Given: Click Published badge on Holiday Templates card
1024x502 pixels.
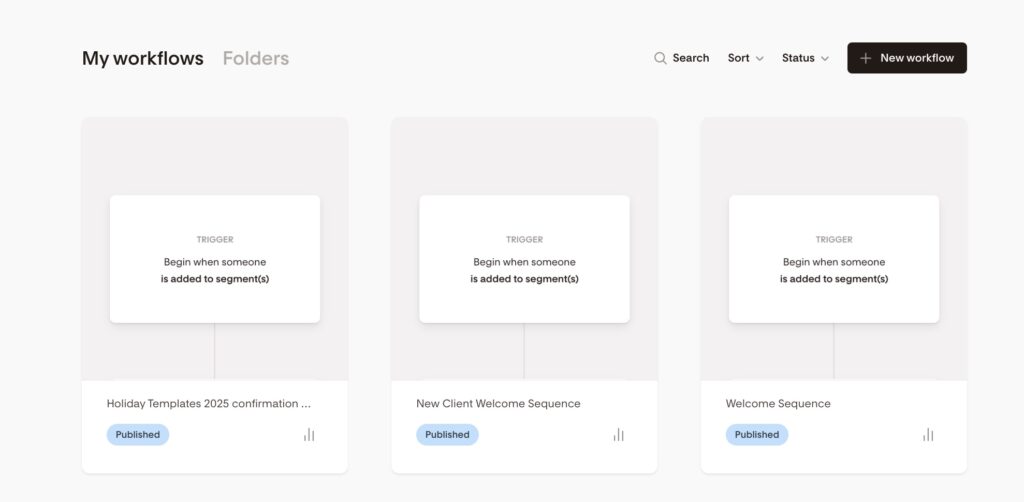Looking at the screenshot, I should pyautogui.click(x=138, y=435).
